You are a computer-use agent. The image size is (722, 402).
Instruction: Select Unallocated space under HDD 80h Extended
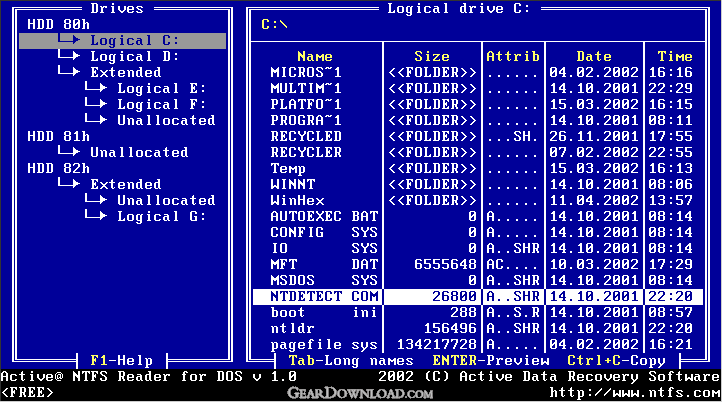(166, 120)
